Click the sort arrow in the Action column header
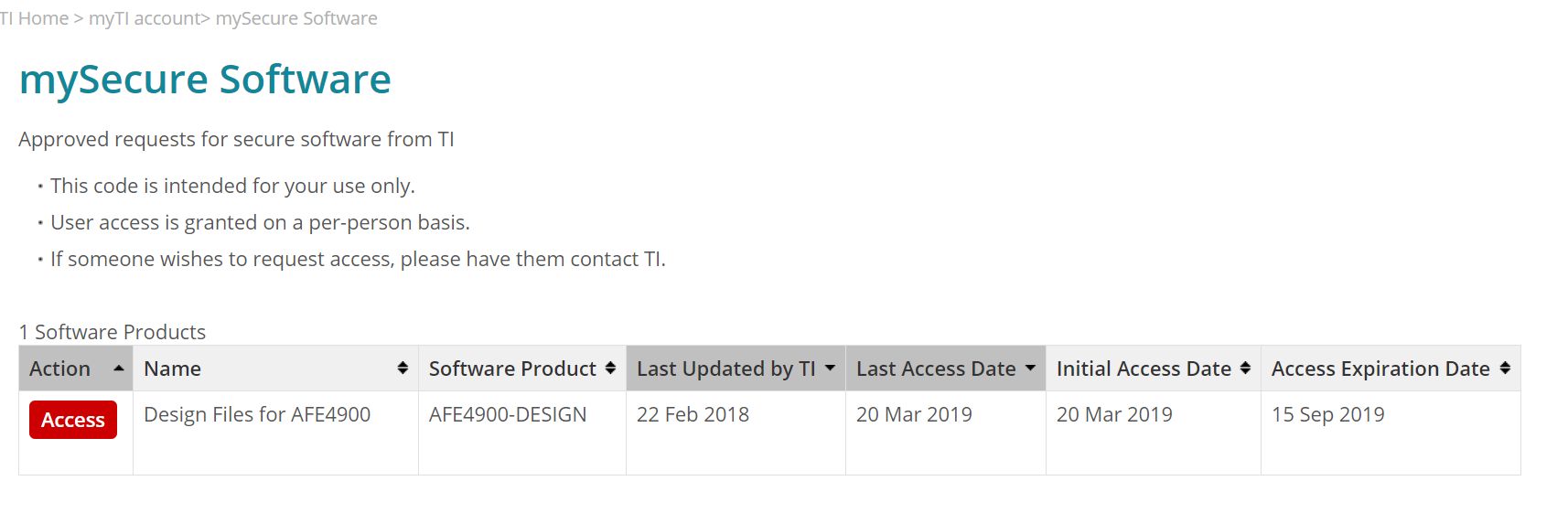This screenshot has width=1568, height=513. (119, 369)
